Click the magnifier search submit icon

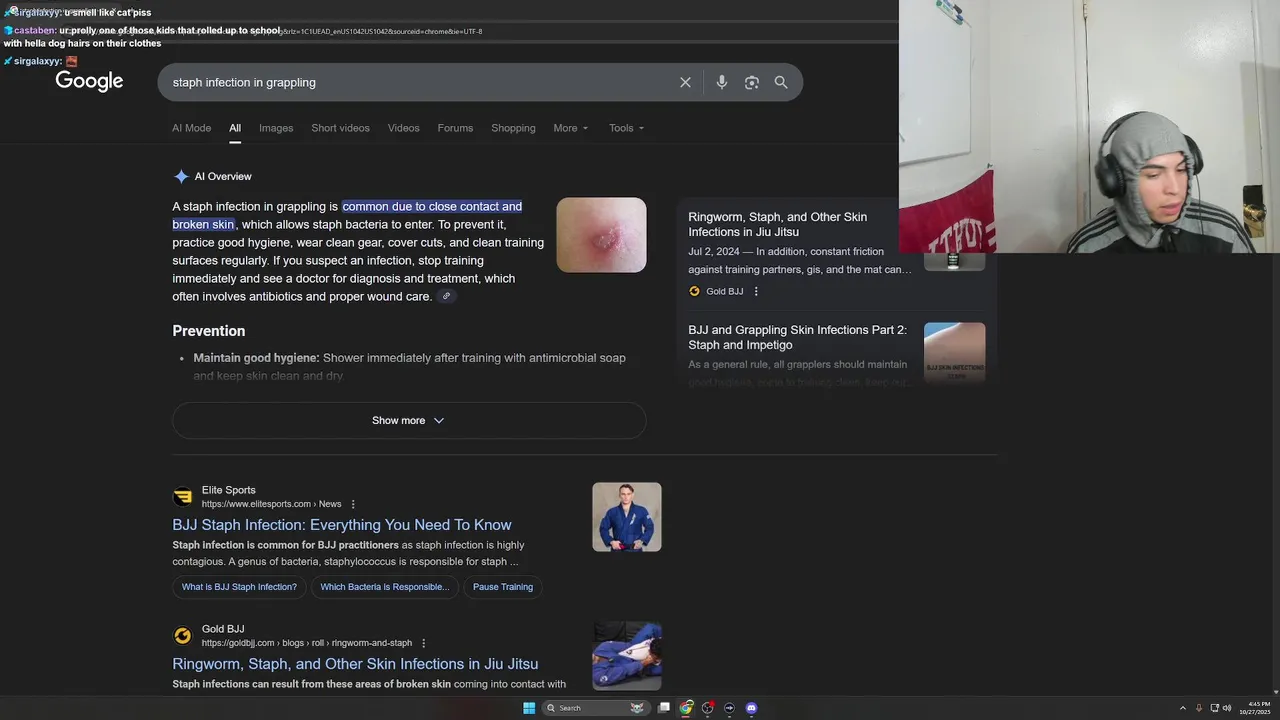point(781,82)
